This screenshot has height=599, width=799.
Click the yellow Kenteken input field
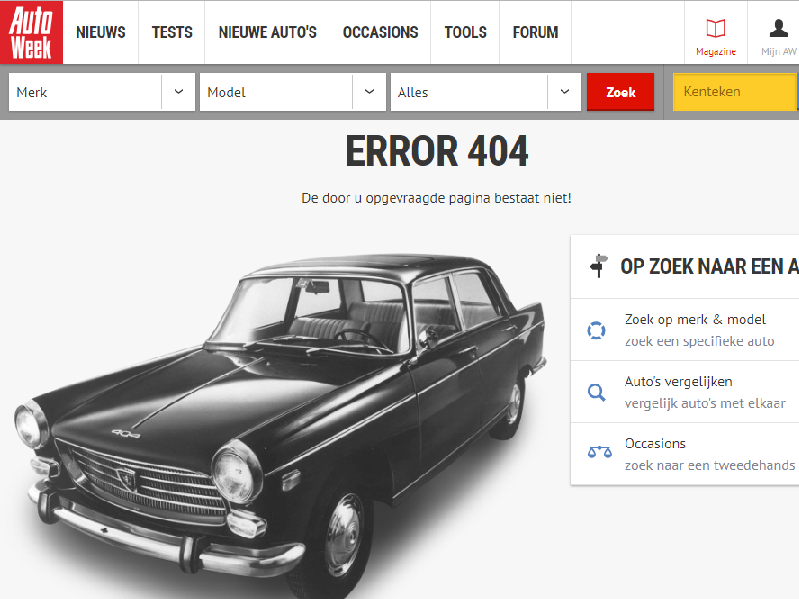click(736, 92)
